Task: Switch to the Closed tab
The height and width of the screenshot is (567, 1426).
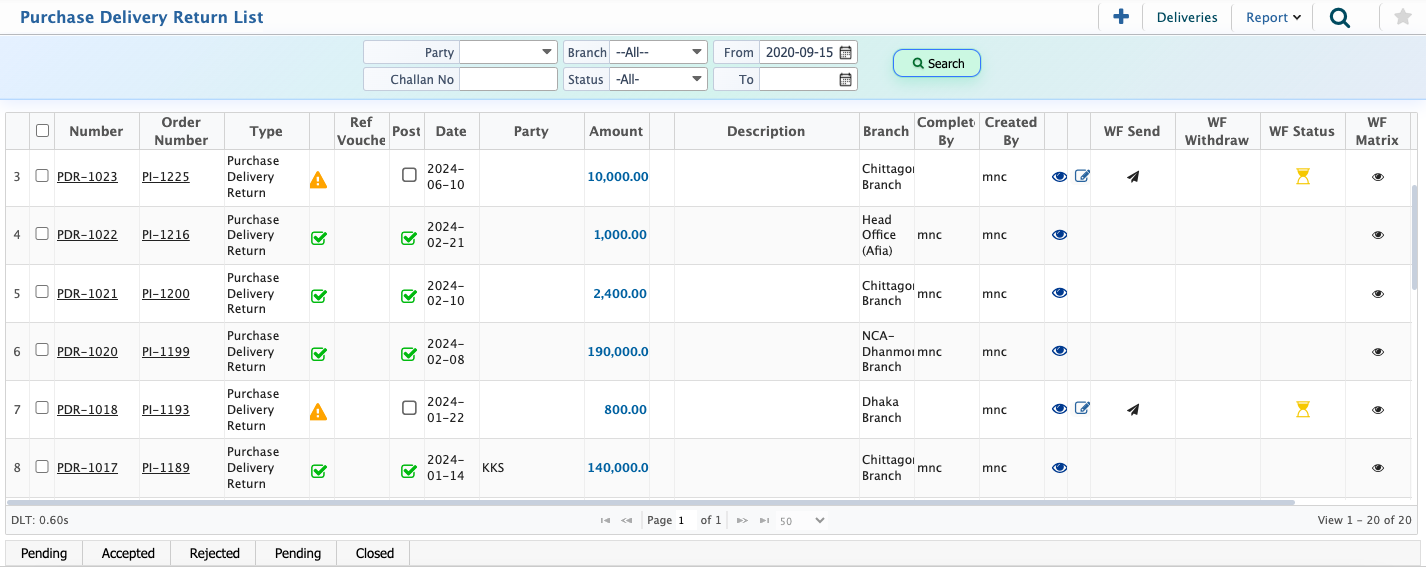Action: click(375, 553)
